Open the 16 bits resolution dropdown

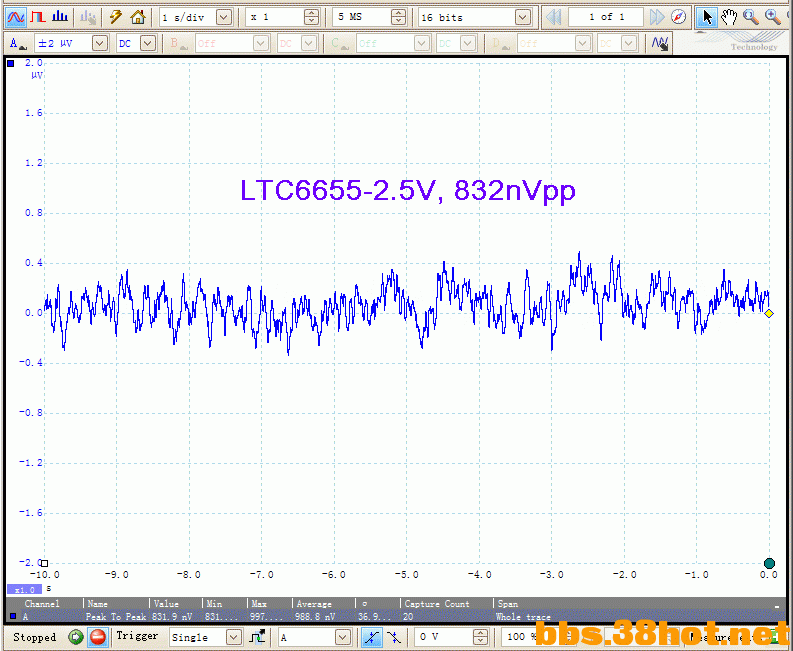pos(523,17)
